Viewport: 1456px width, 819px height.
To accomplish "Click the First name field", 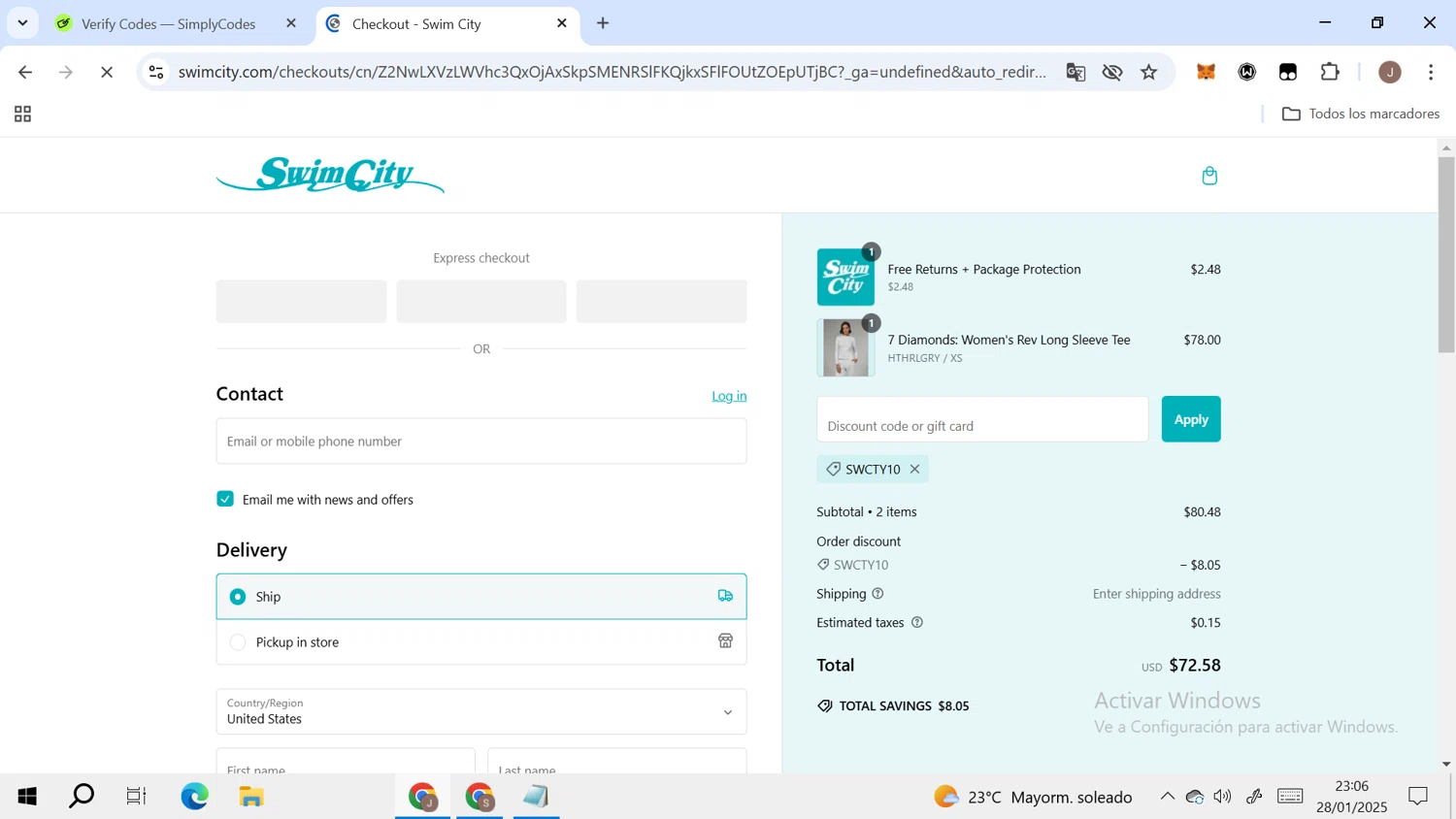I will pyautogui.click(x=346, y=761).
